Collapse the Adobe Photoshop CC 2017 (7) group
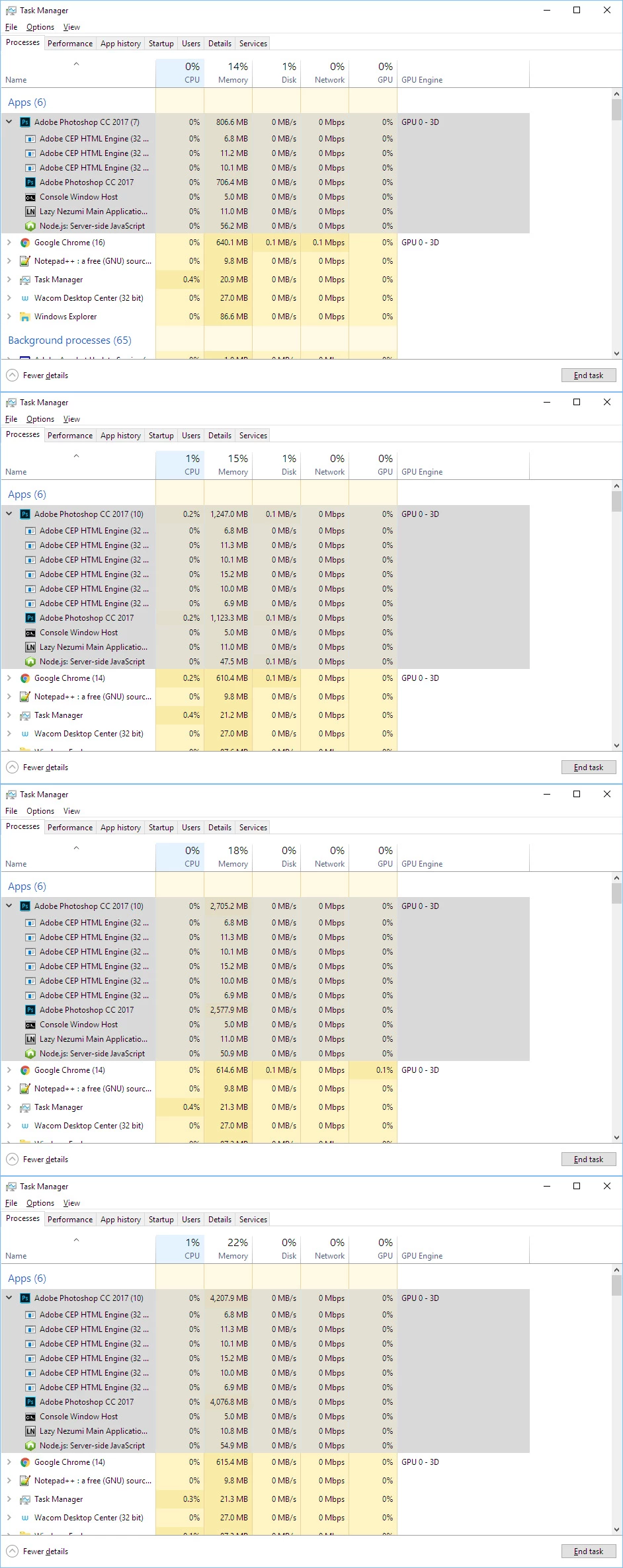623x1568 pixels. [x=9, y=122]
